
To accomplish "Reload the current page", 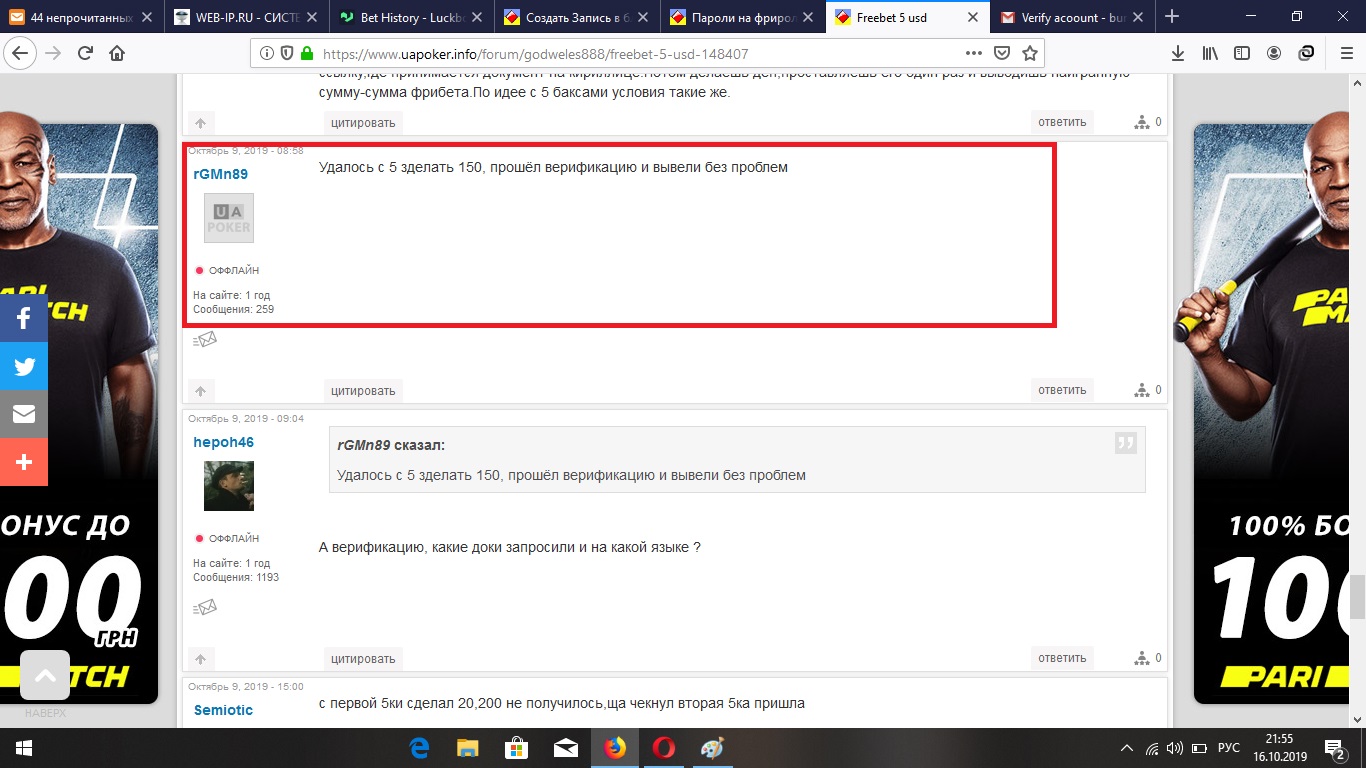I will (x=86, y=53).
